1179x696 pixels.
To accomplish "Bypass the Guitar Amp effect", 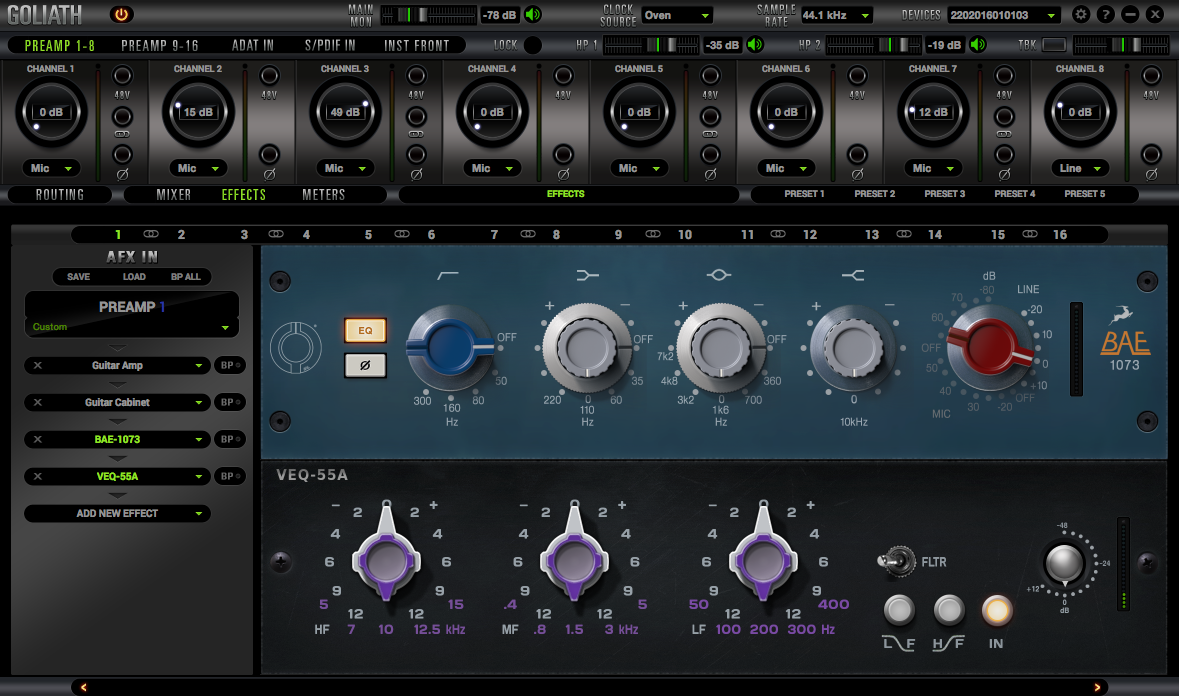I will 229,365.
